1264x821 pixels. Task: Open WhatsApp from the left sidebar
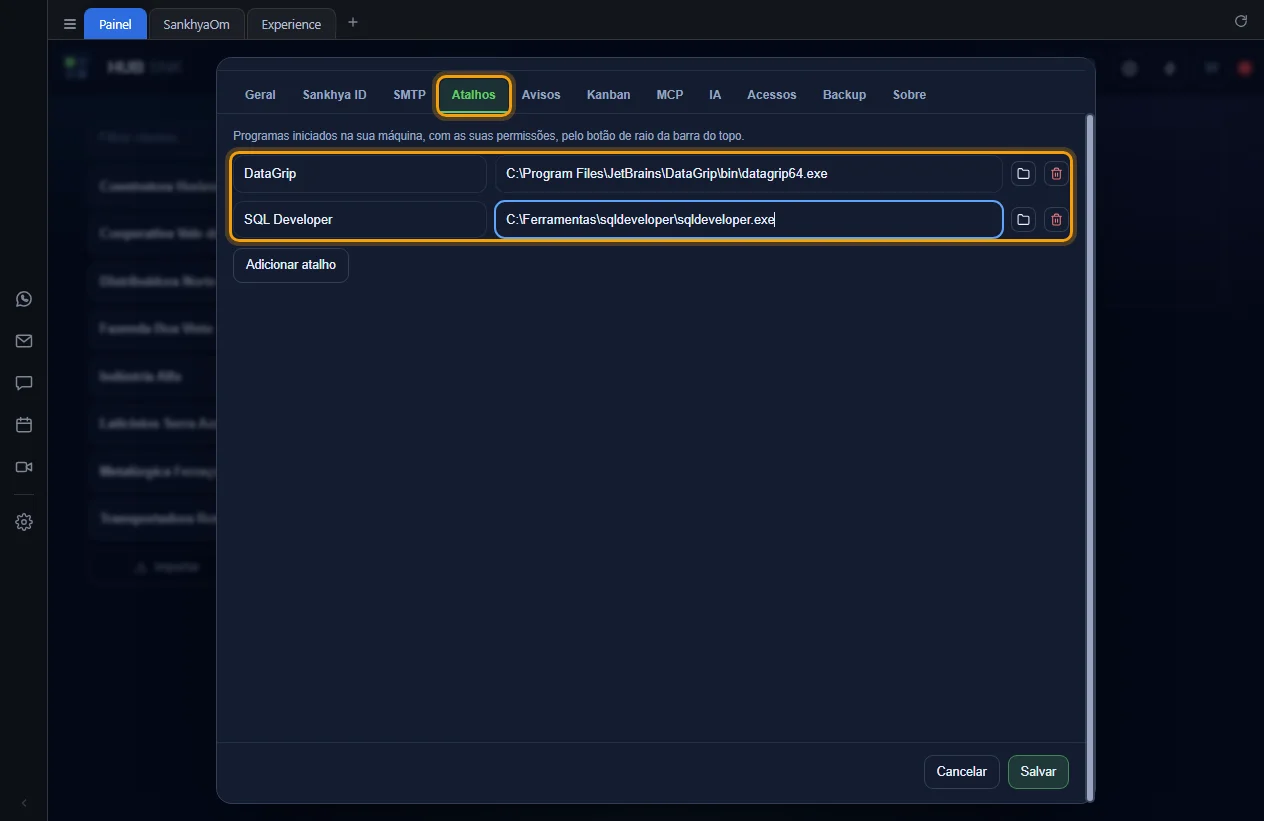point(24,299)
